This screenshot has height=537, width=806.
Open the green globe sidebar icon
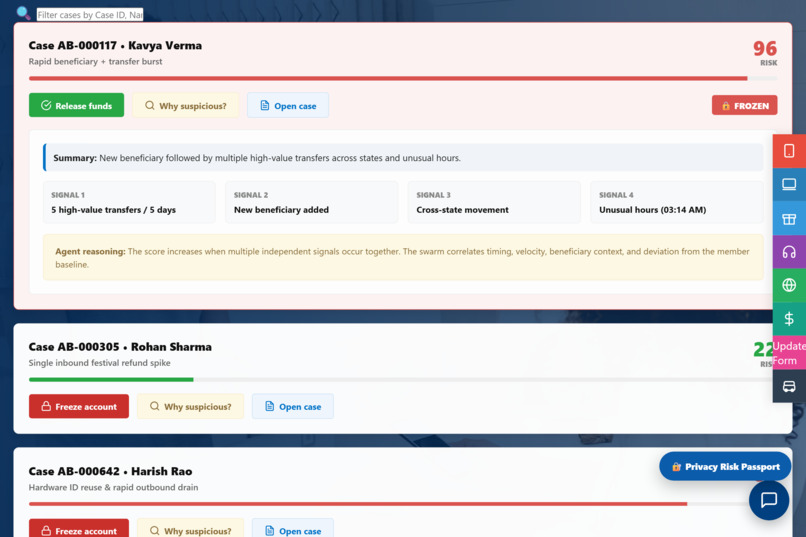(789, 285)
